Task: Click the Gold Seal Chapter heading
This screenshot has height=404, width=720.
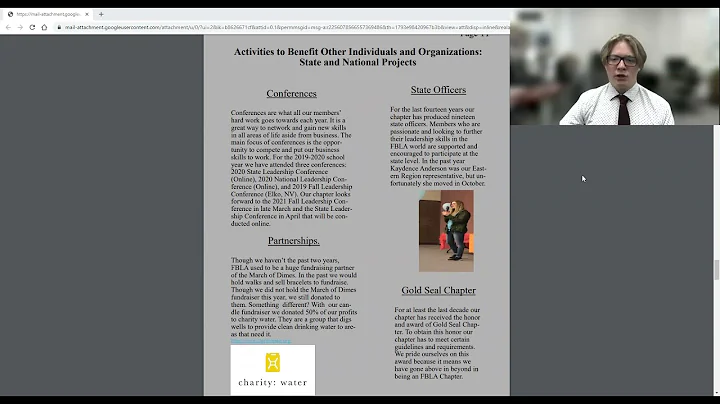Action: [x=439, y=290]
